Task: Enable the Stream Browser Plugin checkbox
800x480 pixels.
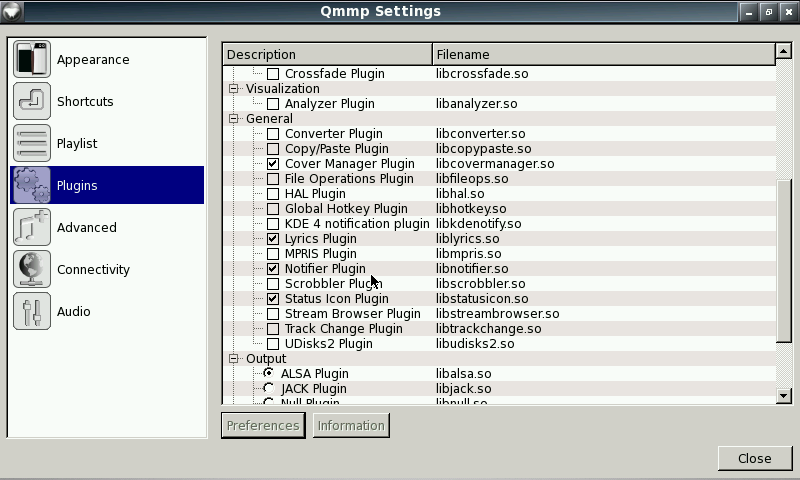Action: [273, 314]
